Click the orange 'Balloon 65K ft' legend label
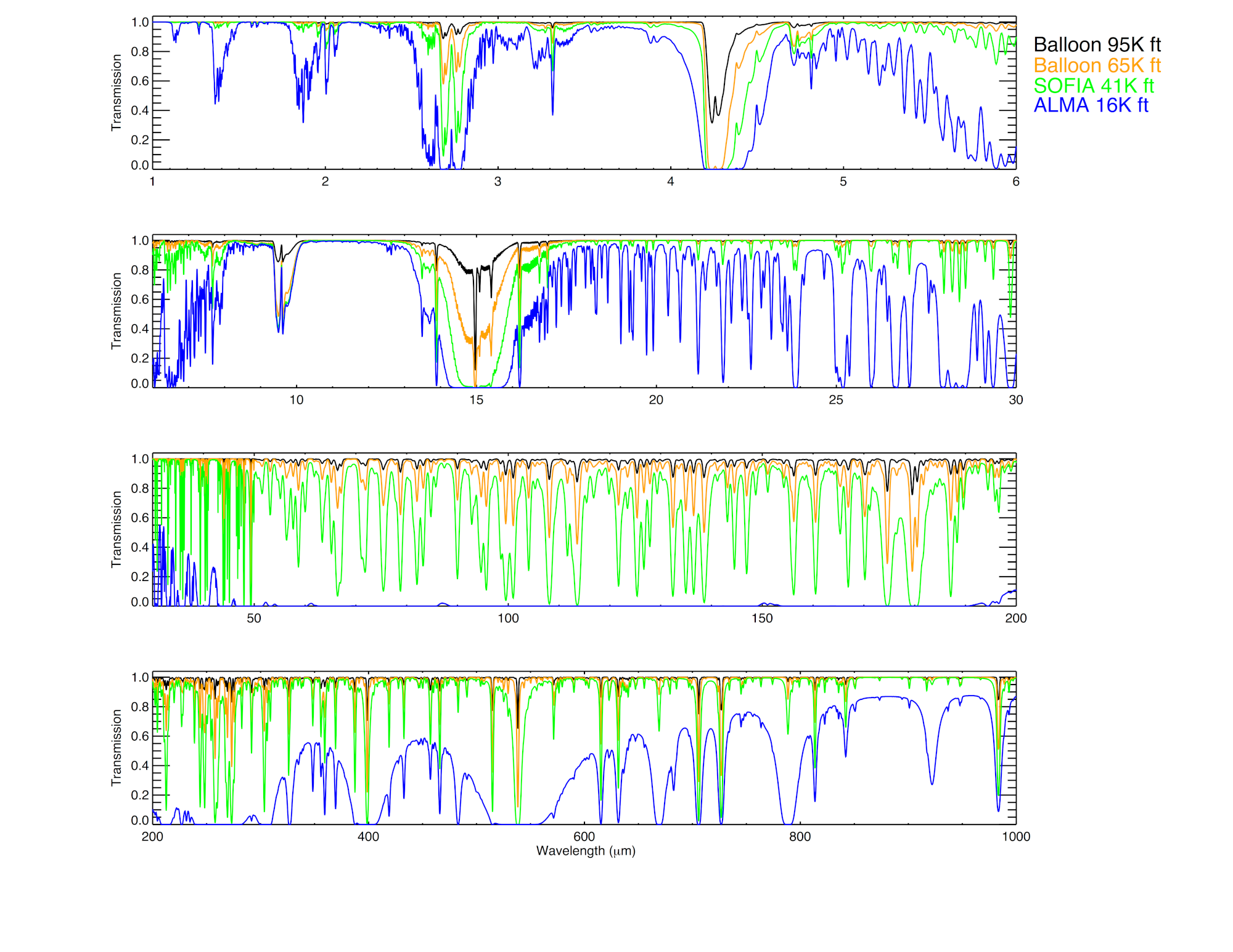1233x952 pixels. 1097,65
